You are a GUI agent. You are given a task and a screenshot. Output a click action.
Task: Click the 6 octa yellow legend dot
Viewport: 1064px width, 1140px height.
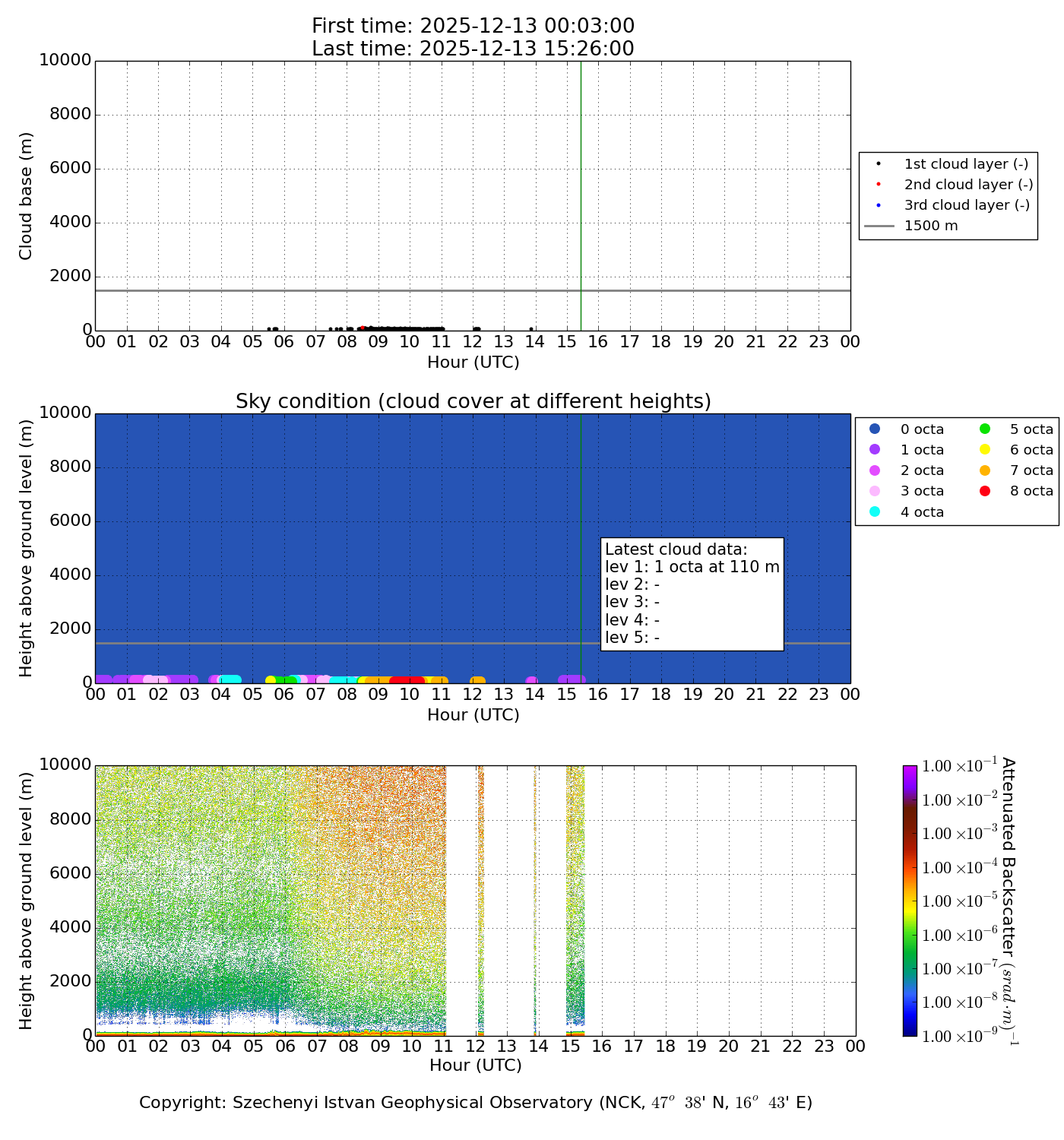tap(985, 450)
